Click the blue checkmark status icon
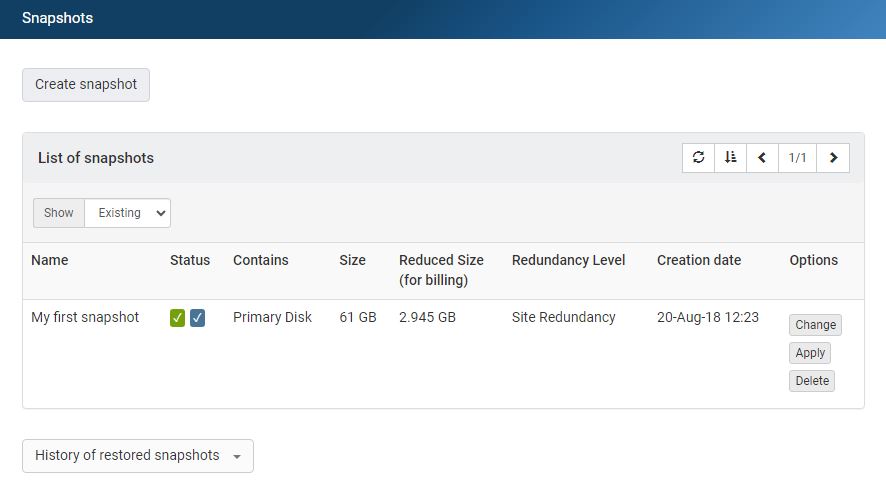 pos(197,318)
